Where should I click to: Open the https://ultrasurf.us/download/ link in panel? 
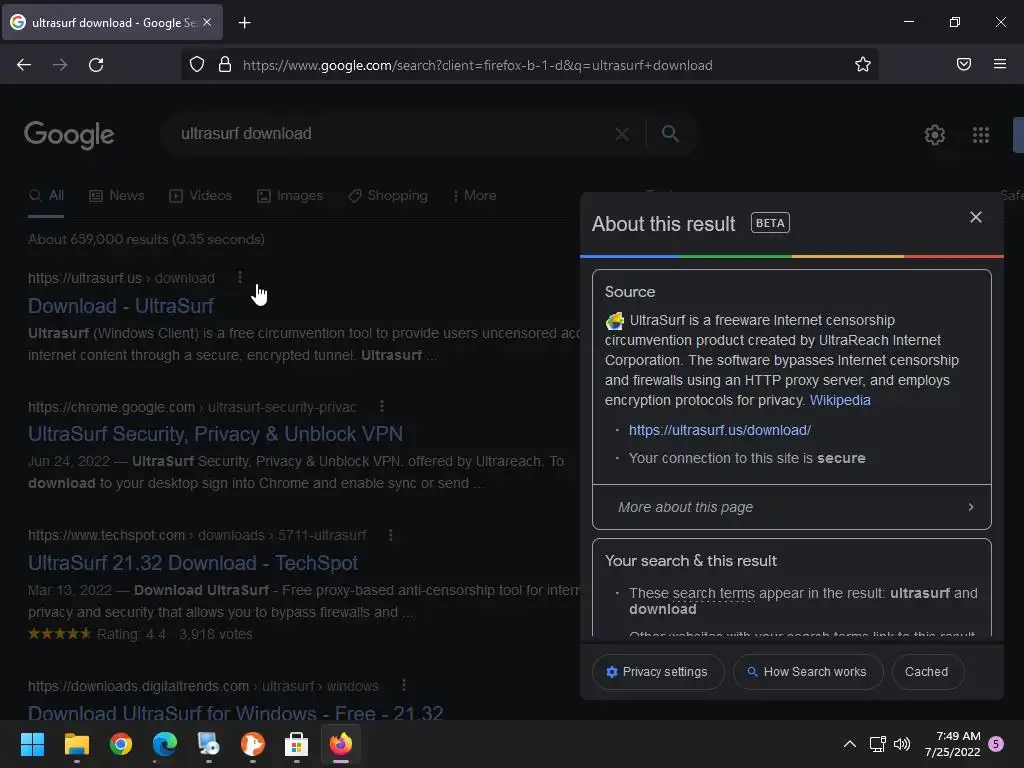[720, 430]
